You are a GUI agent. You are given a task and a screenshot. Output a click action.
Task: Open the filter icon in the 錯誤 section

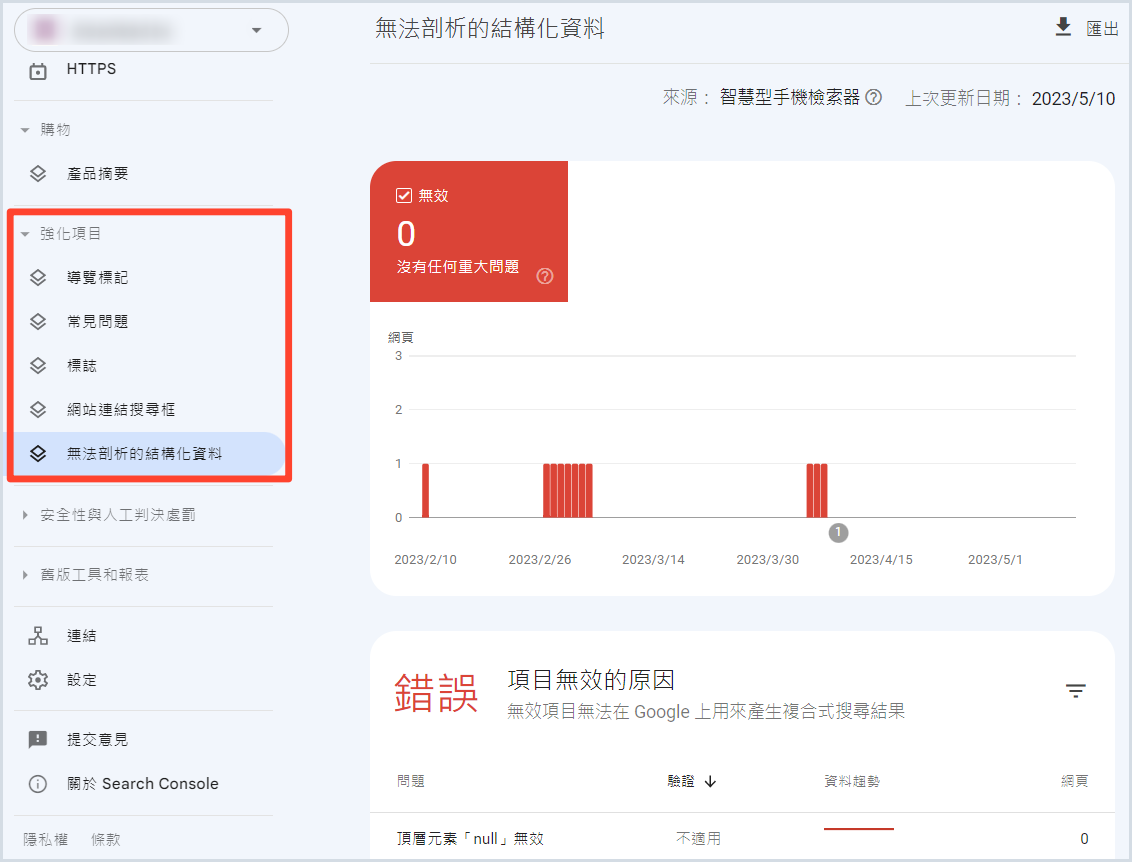(x=1075, y=691)
